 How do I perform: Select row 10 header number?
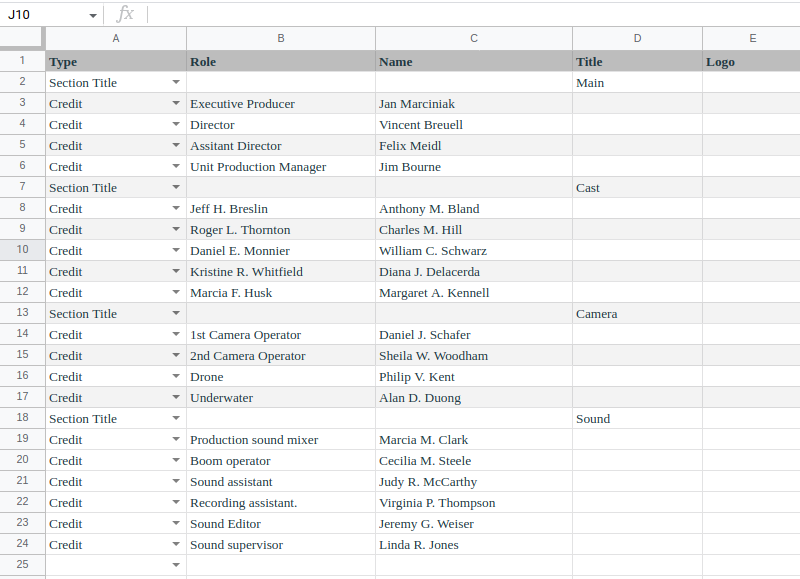pyautogui.click(x=22, y=249)
